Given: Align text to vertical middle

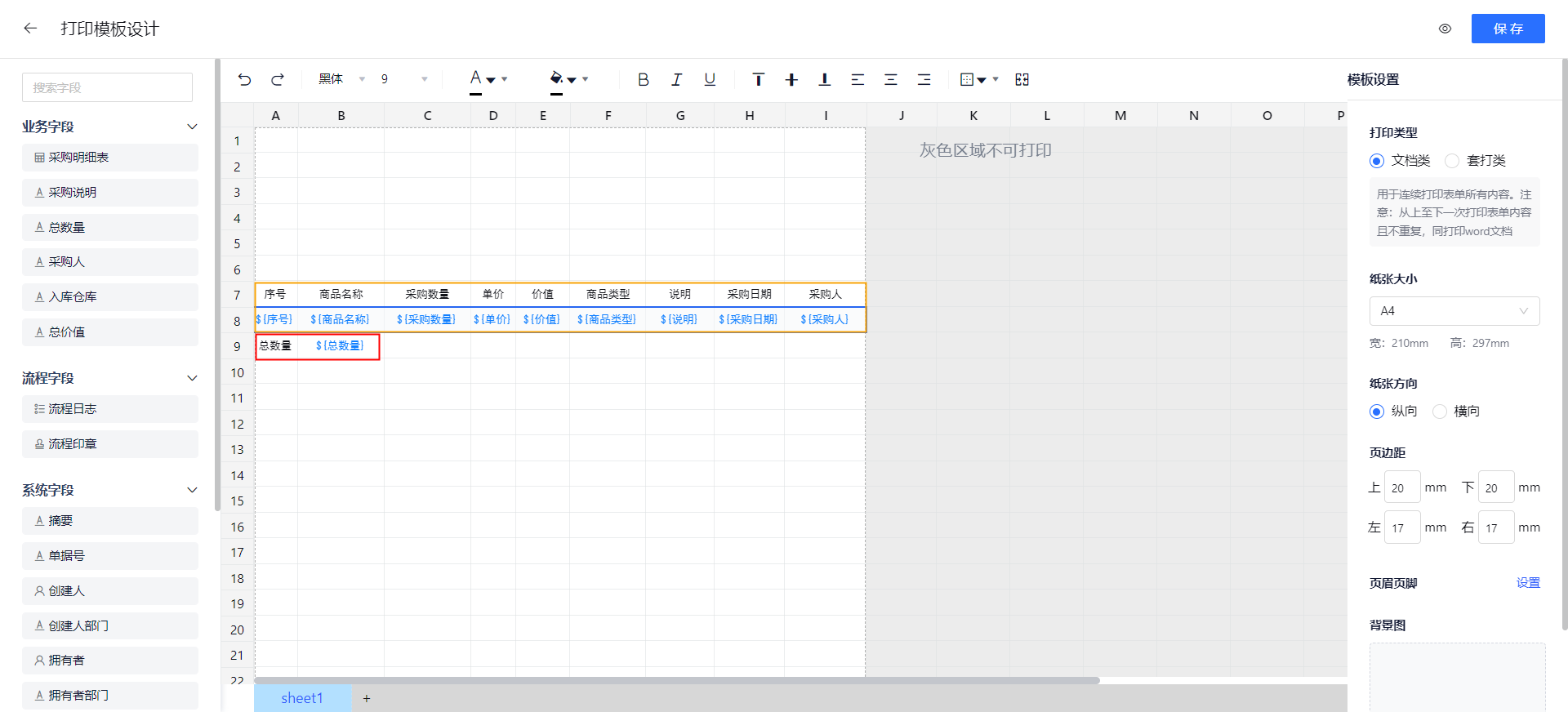Looking at the screenshot, I should pyautogui.click(x=791, y=79).
